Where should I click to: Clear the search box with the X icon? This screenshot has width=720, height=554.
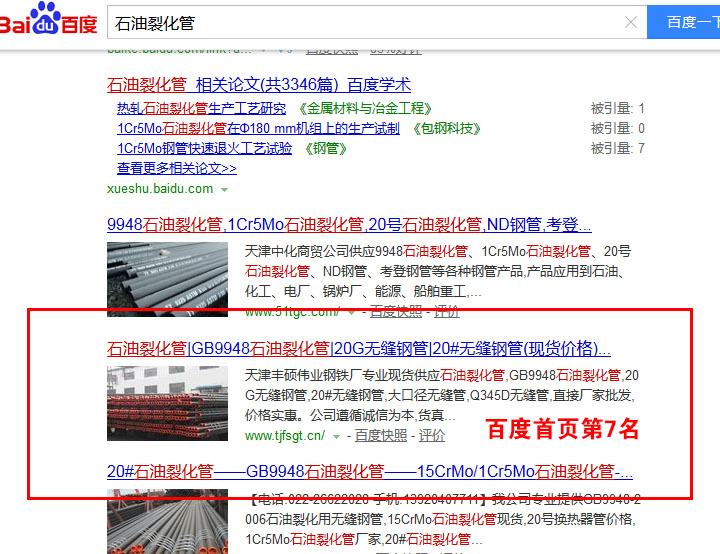tap(631, 22)
